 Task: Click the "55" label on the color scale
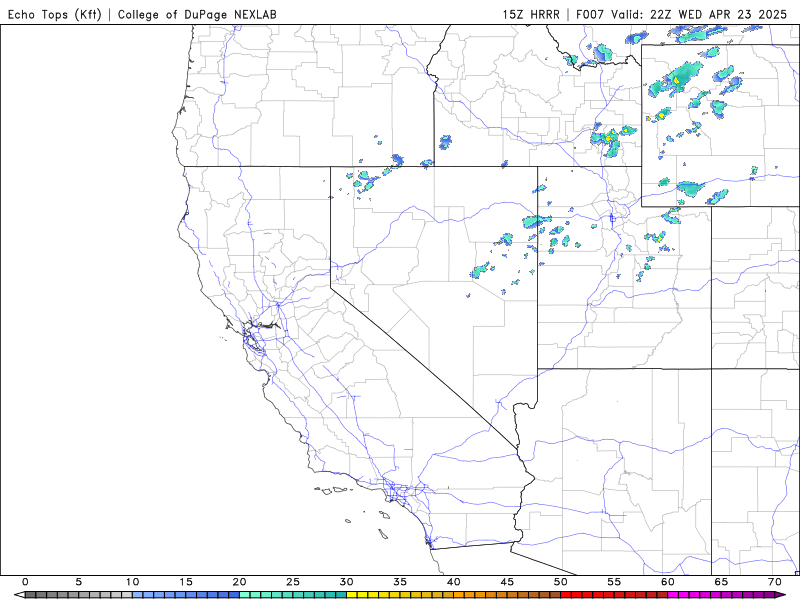[x=614, y=582]
